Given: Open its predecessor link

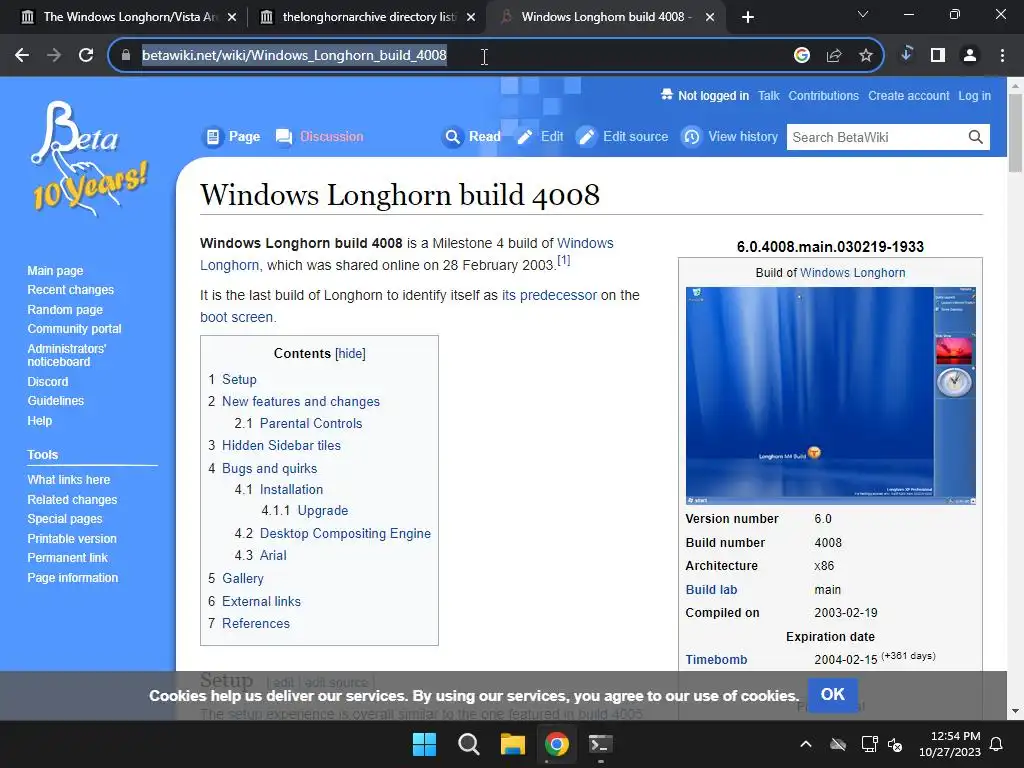Looking at the screenshot, I should [x=549, y=295].
